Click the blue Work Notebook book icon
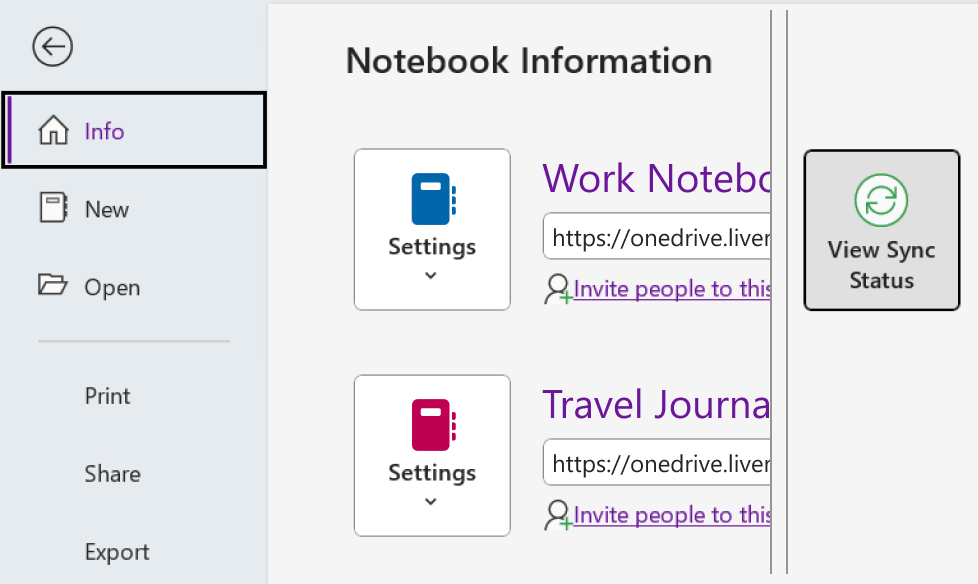The height and width of the screenshot is (584, 978). point(432,198)
